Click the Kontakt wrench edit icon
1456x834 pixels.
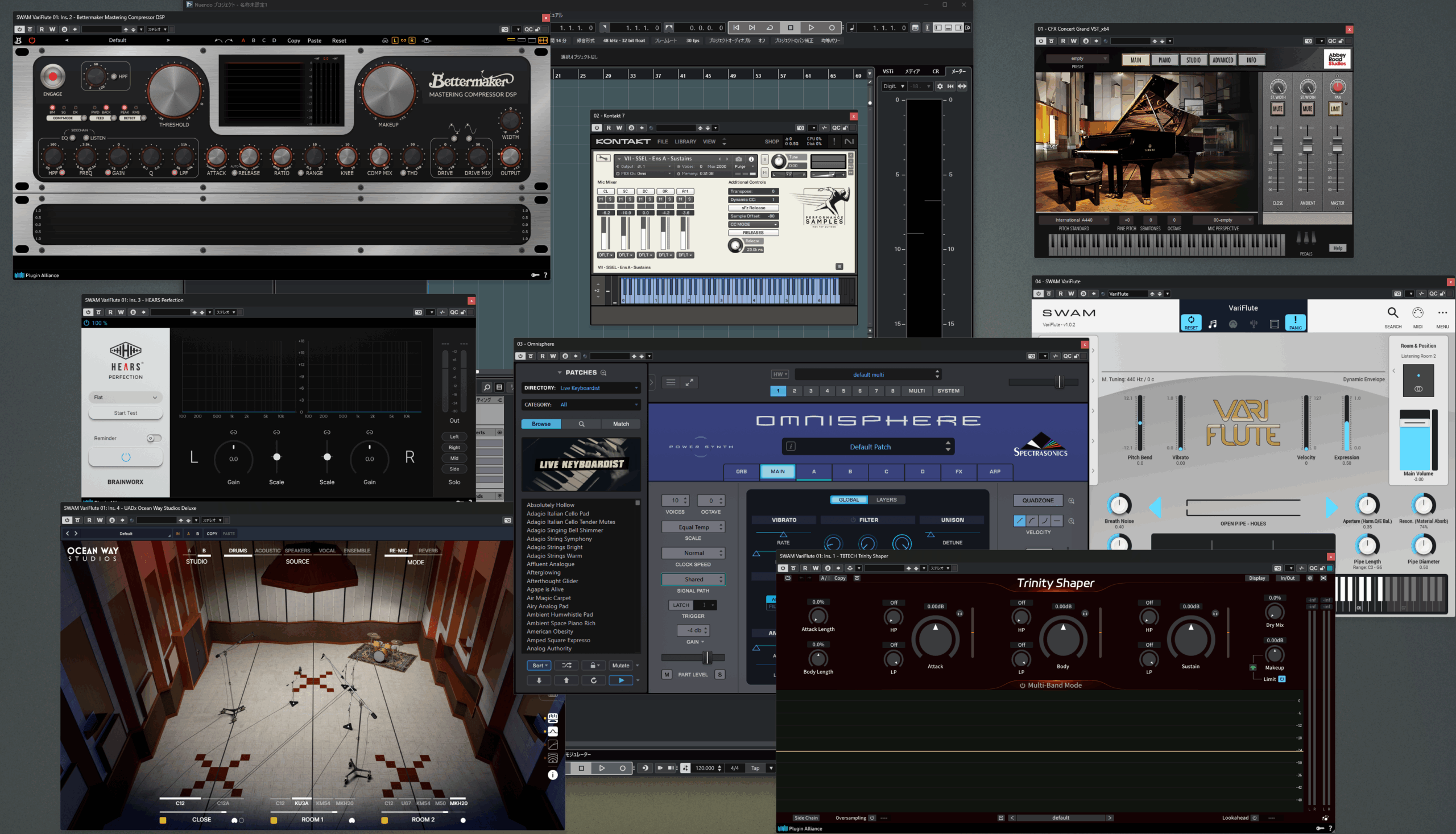click(x=603, y=158)
